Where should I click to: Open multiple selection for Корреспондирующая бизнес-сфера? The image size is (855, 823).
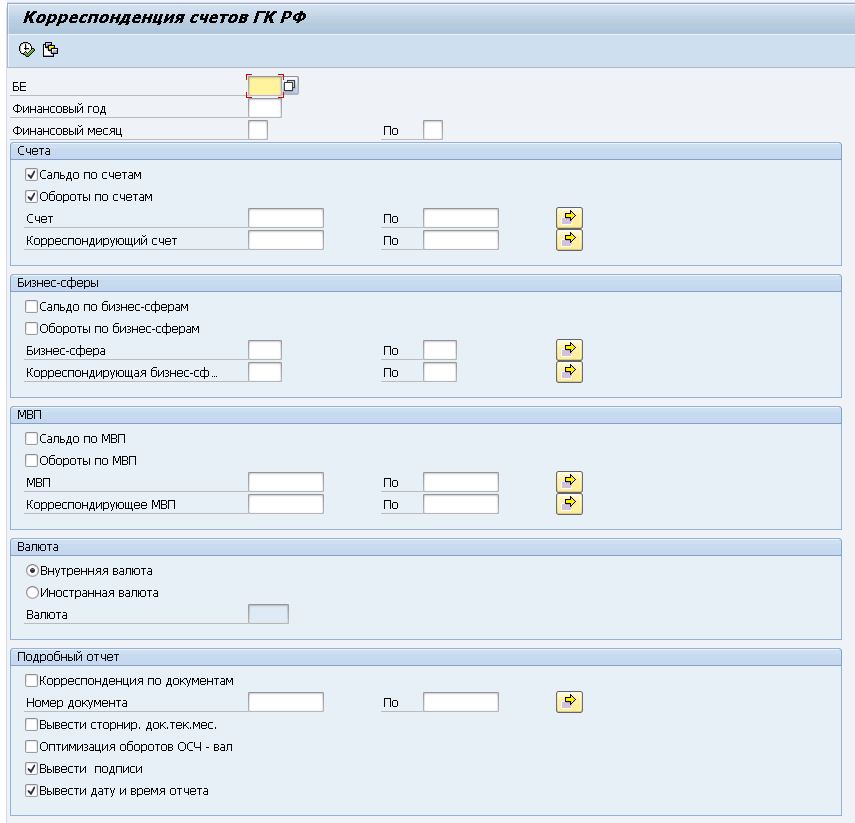569,371
